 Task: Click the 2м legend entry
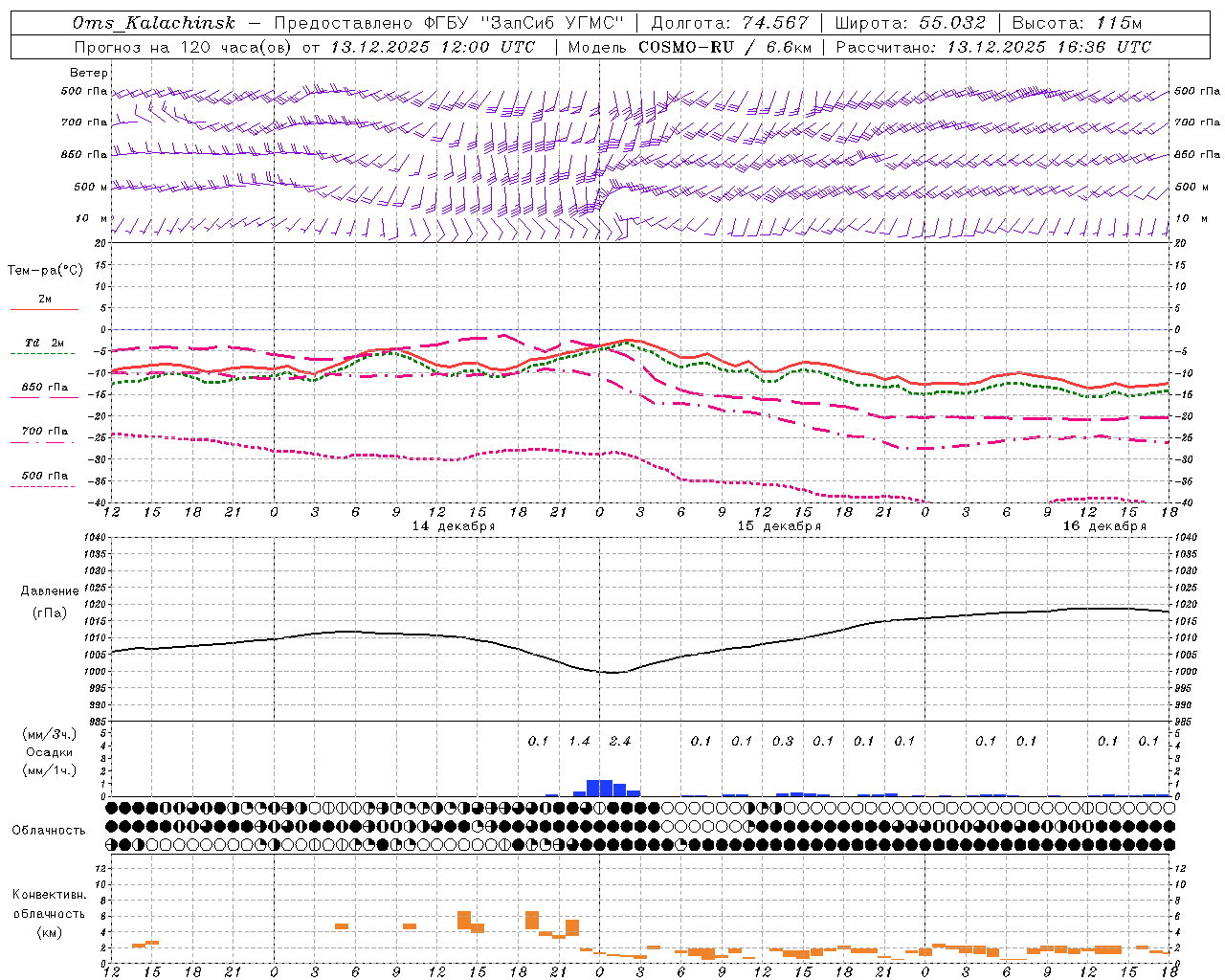(45, 299)
